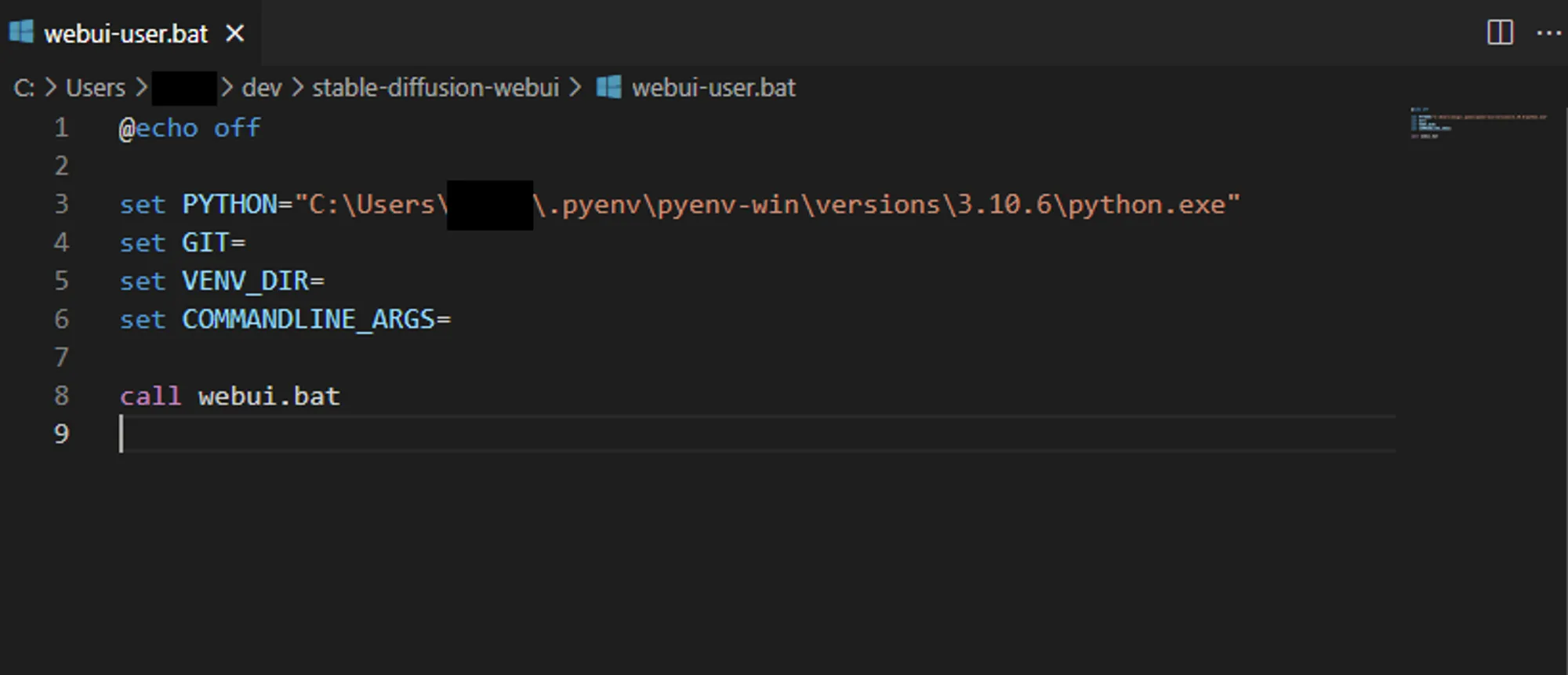This screenshot has width=1568, height=675.
Task: Click the Windows file icon in the tab
Action: 21,32
